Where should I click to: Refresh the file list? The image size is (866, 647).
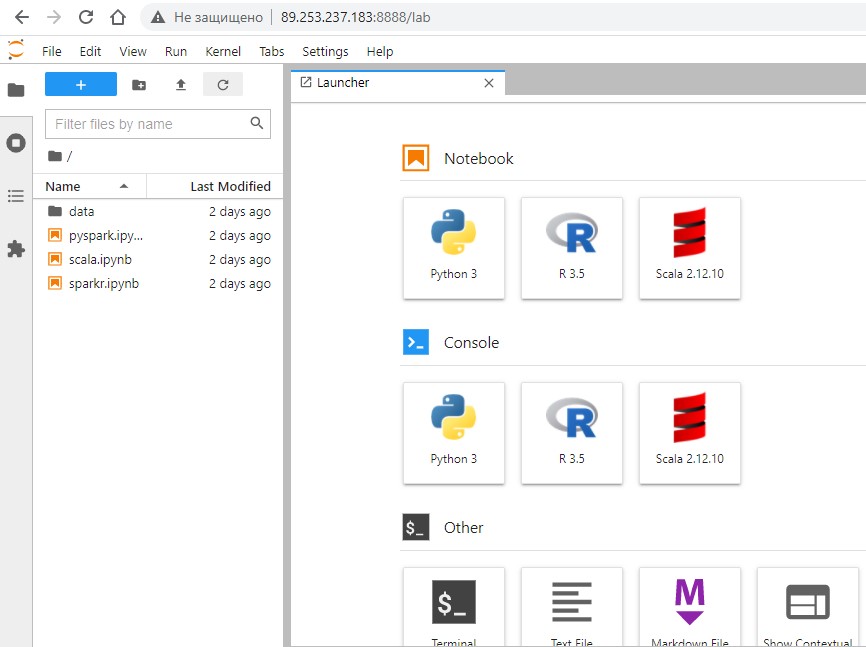click(x=223, y=85)
